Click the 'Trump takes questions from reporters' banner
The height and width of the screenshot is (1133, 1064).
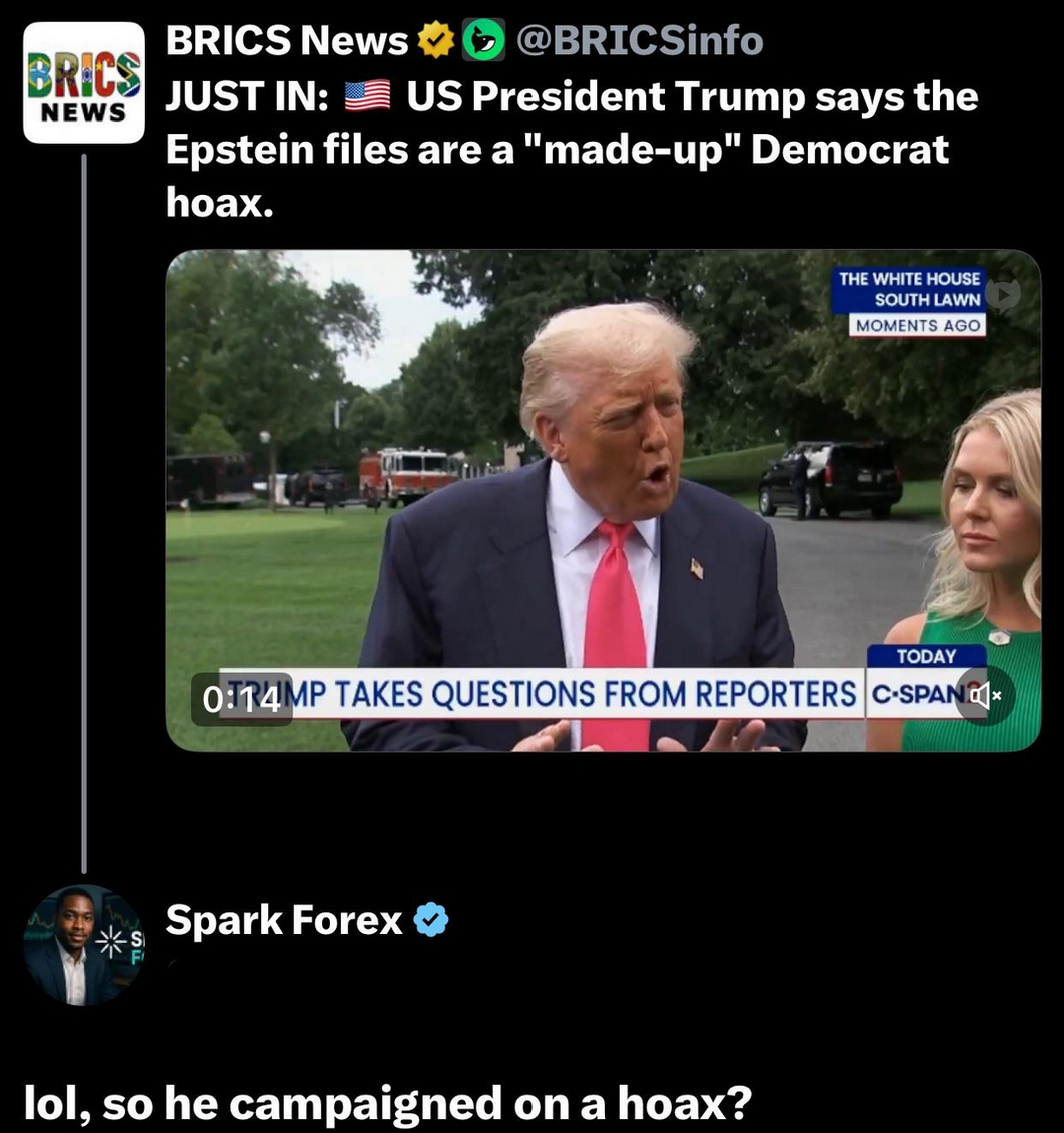(x=542, y=694)
